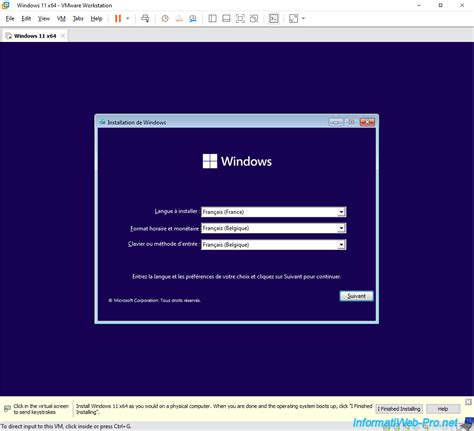This screenshot has width=474, height=431.
Task: Open the Tabs menu
Action: [78, 19]
